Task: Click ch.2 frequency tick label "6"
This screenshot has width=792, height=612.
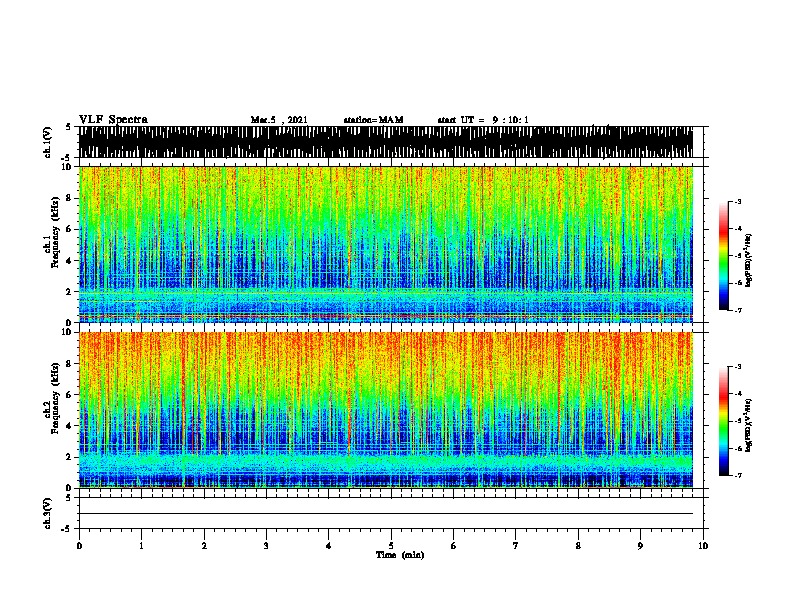Action: tap(70, 395)
